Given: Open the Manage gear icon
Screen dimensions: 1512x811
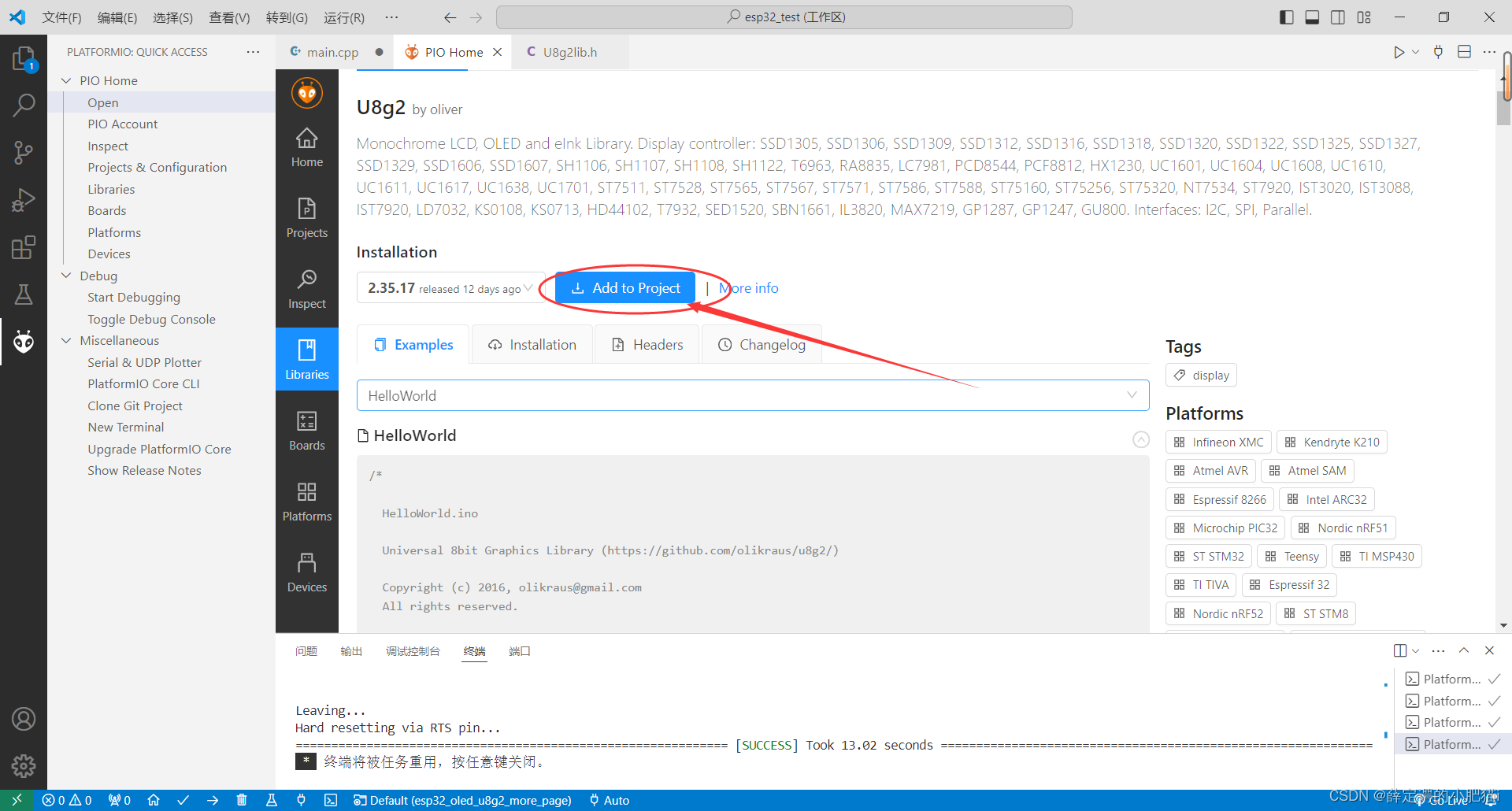Looking at the screenshot, I should (24, 765).
